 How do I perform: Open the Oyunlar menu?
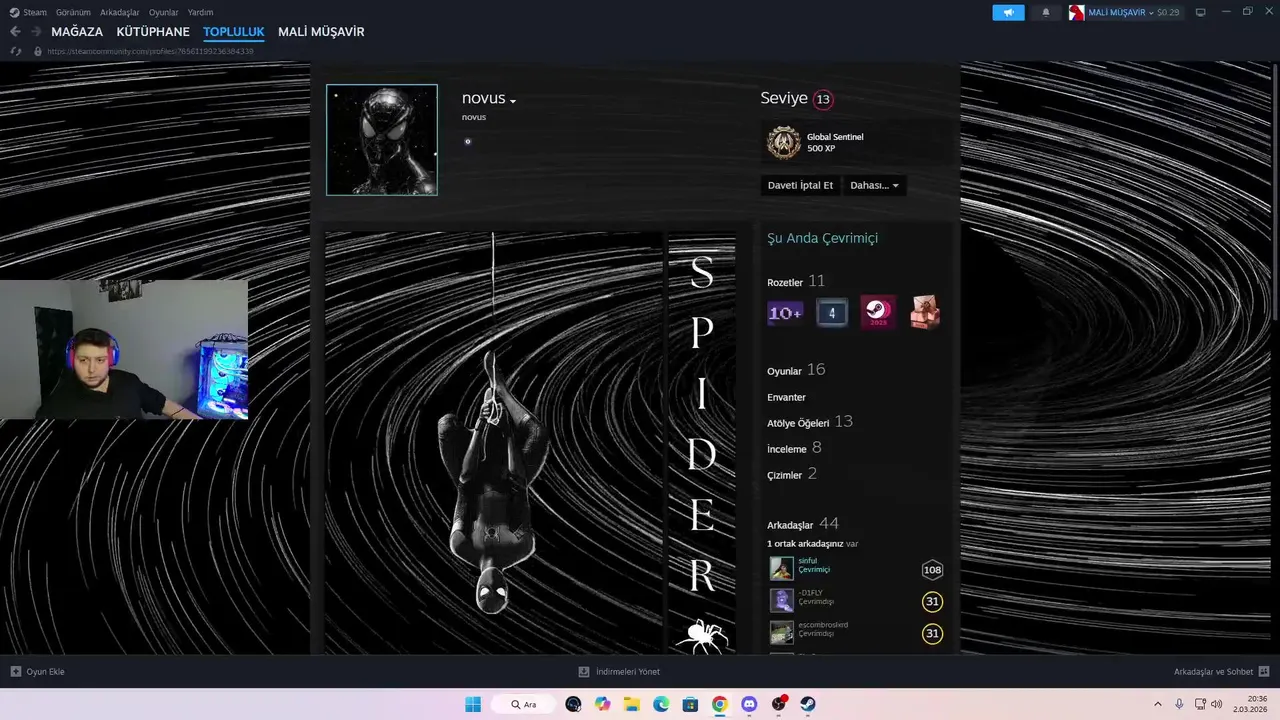[164, 12]
